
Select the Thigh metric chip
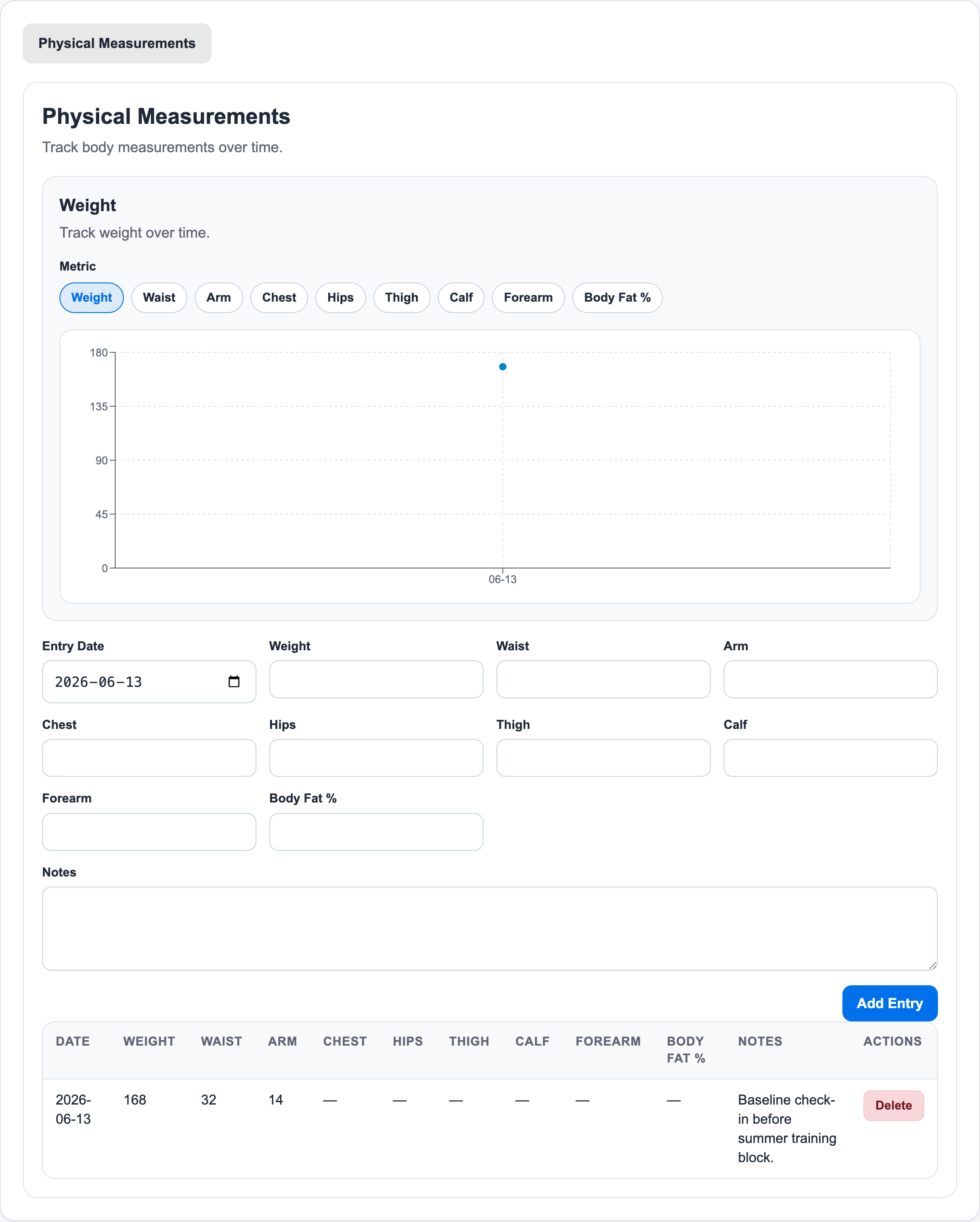coord(402,298)
